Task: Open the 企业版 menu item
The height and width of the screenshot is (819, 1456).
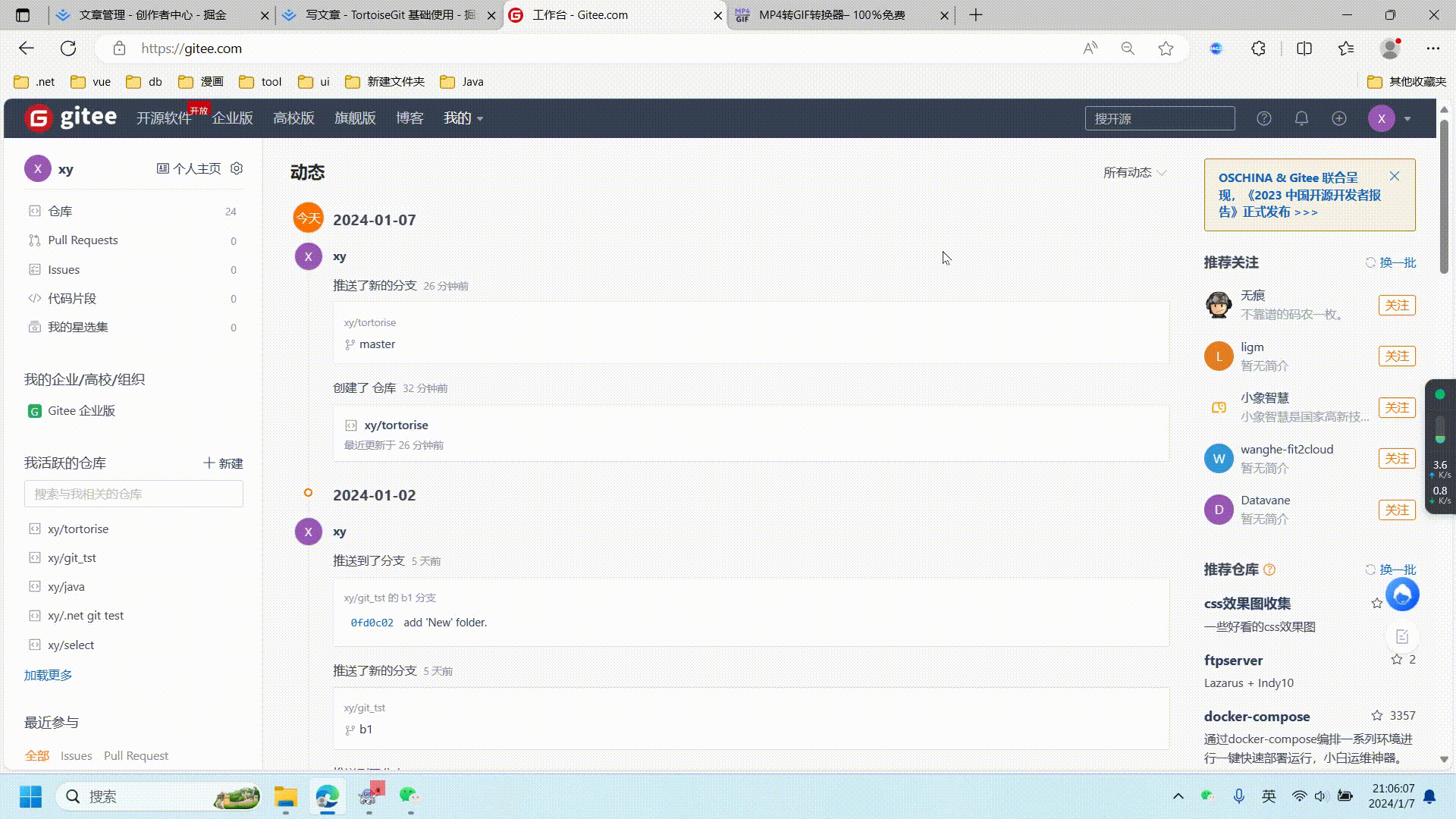Action: (x=232, y=118)
